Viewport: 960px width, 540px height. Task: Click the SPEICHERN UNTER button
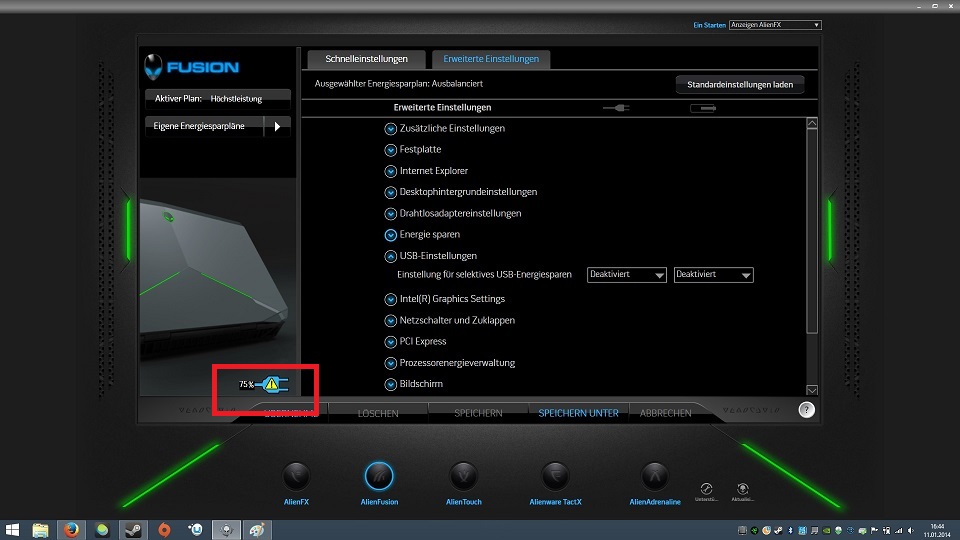[x=578, y=413]
